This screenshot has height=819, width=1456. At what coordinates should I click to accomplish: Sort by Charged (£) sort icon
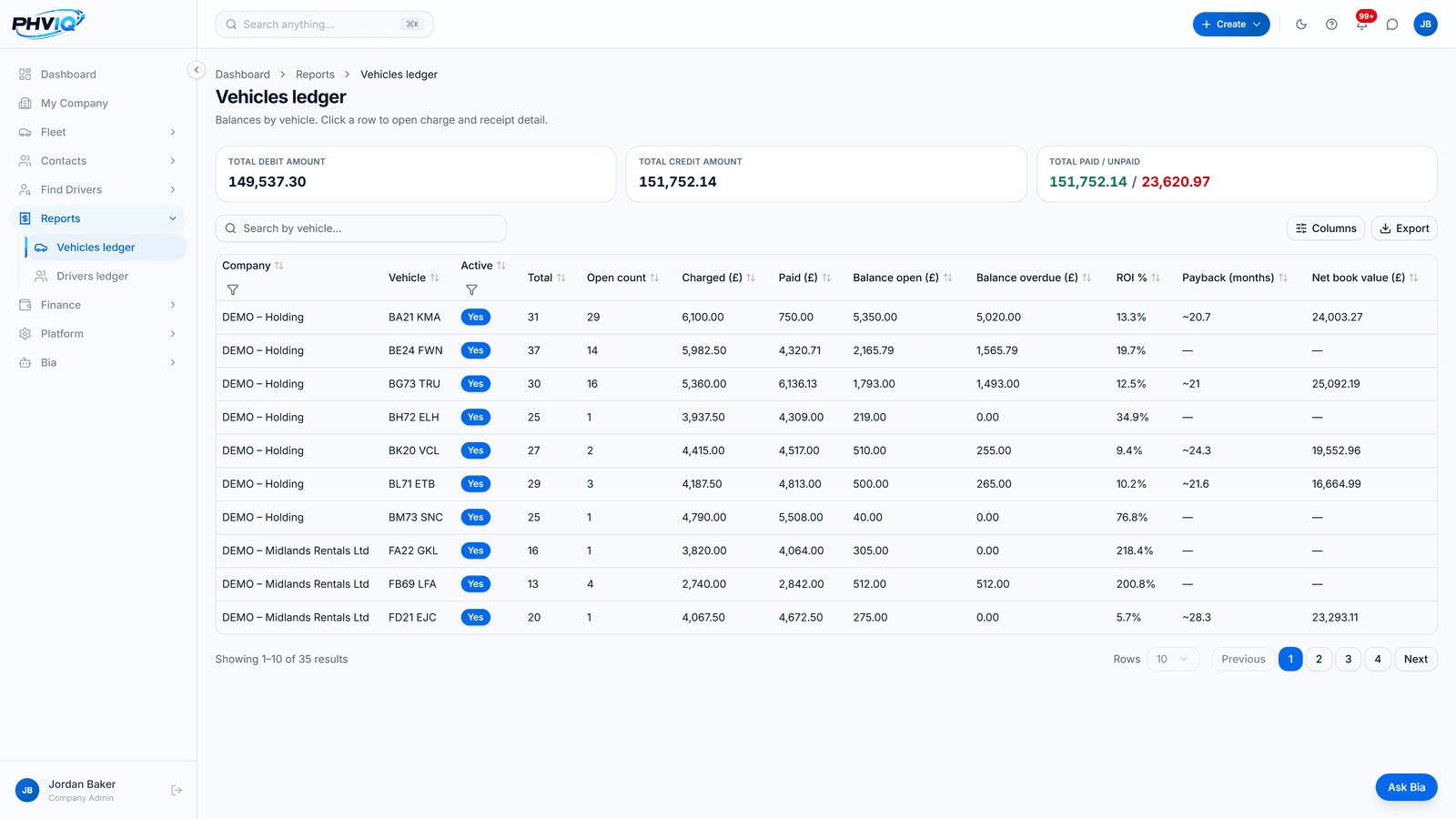point(751,278)
